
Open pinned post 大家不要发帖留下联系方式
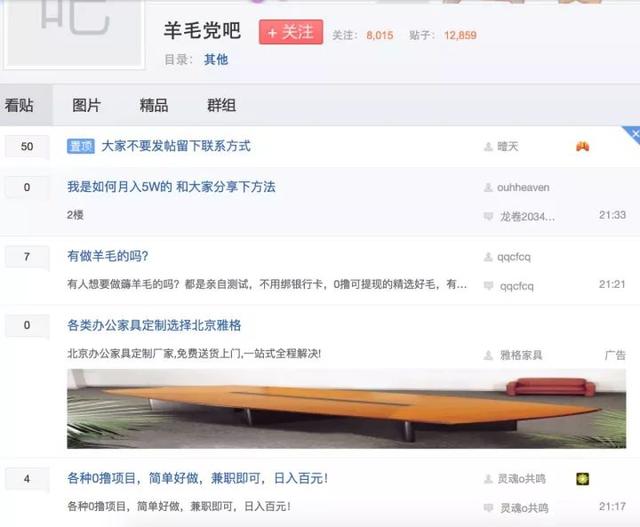[x=176, y=146]
